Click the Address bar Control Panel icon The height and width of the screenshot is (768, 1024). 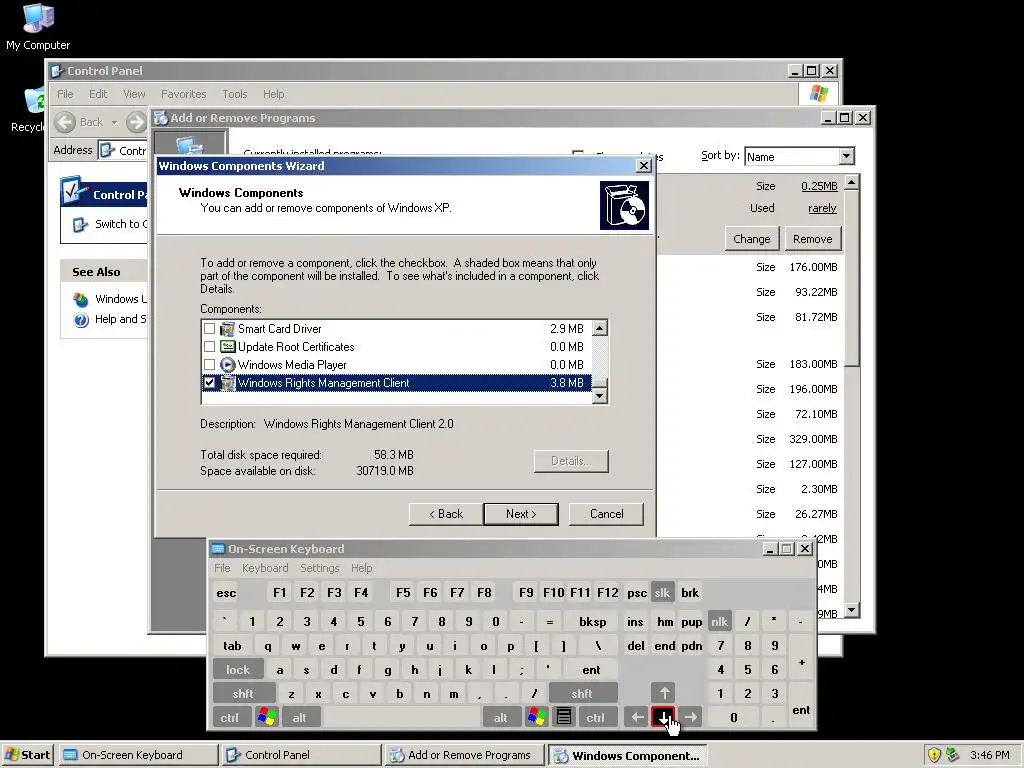[x=108, y=150]
